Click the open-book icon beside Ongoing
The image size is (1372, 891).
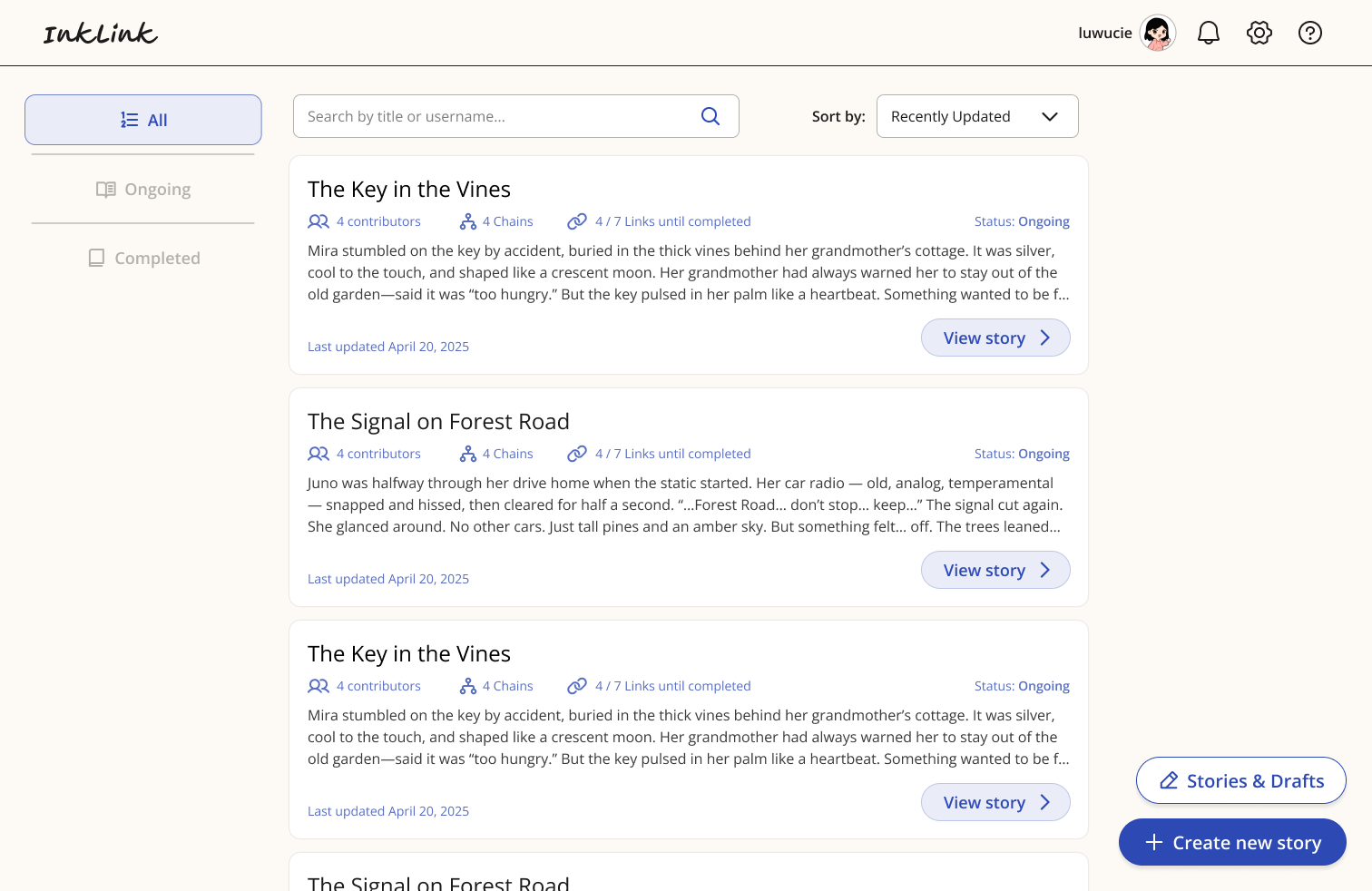(106, 189)
